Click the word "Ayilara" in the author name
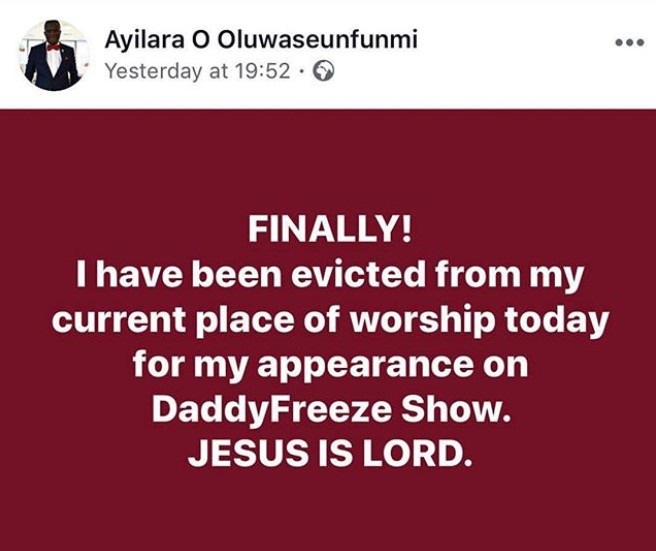The image size is (656, 551). point(139,42)
